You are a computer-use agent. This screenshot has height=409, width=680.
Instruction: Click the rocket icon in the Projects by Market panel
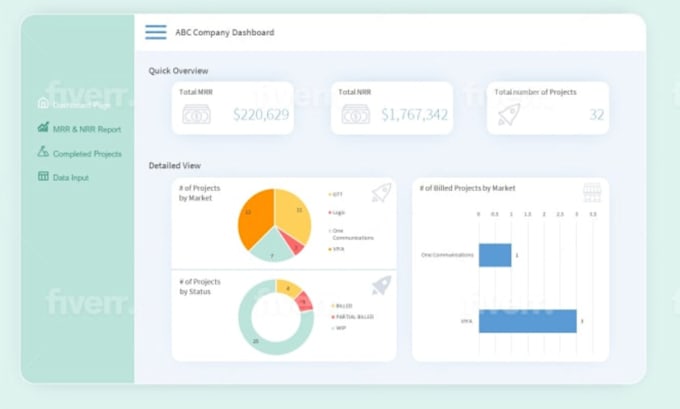(382, 192)
